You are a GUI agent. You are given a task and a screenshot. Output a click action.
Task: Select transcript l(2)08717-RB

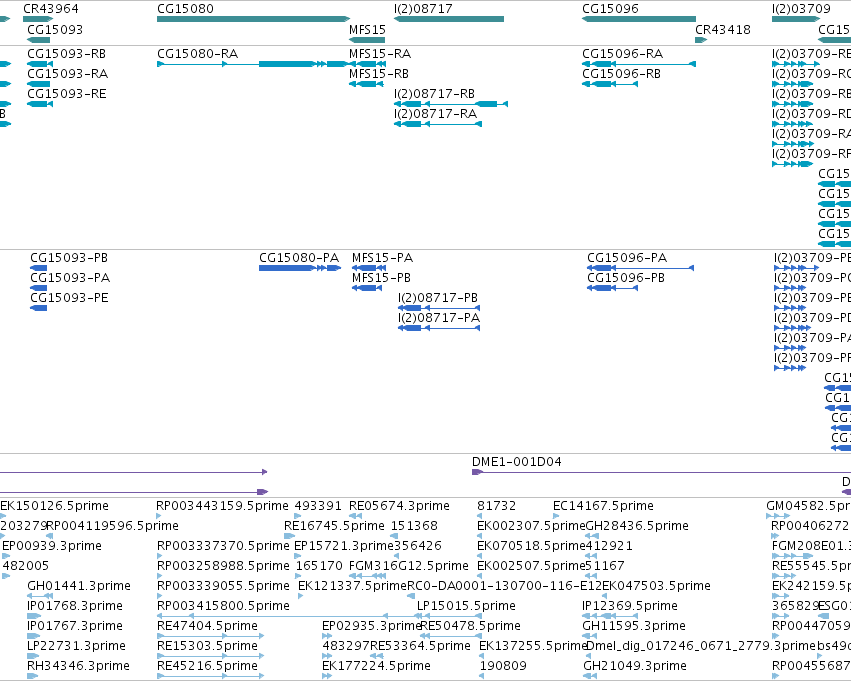(x=450, y=104)
